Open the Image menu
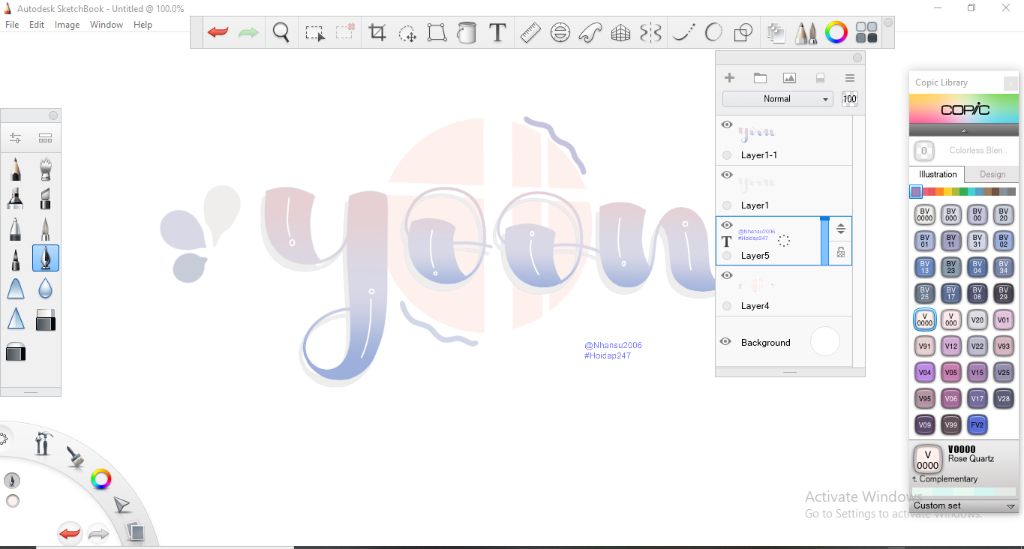Image resolution: width=1024 pixels, height=549 pixels. tap(67, 24)
